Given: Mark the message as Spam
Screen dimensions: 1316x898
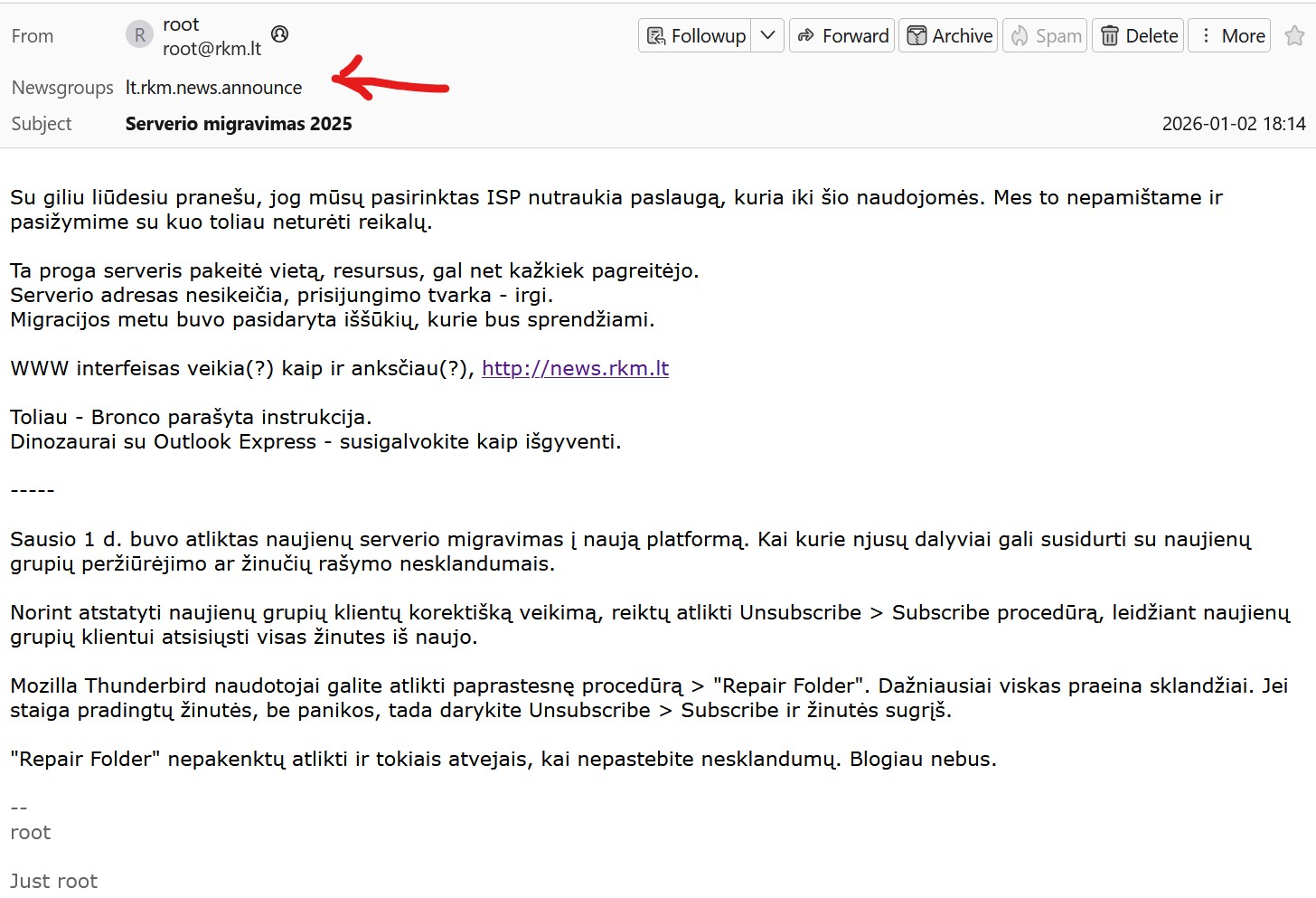Looking at the screenshot, I should (1045, 36).
